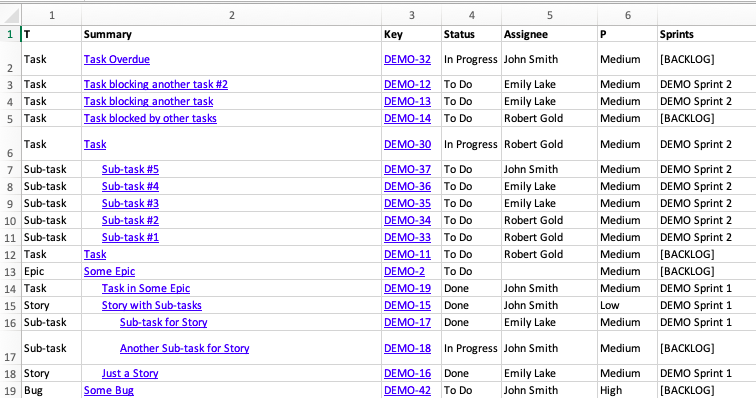Open the DEMO-33 key link

coord(407,237)
